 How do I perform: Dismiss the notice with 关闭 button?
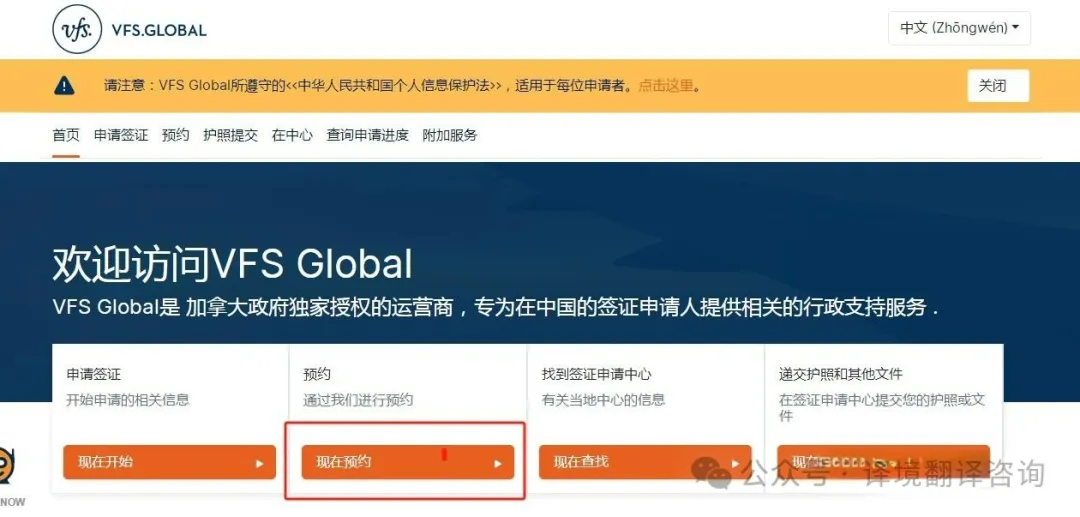pyautogui.click(x=998, y=86)
